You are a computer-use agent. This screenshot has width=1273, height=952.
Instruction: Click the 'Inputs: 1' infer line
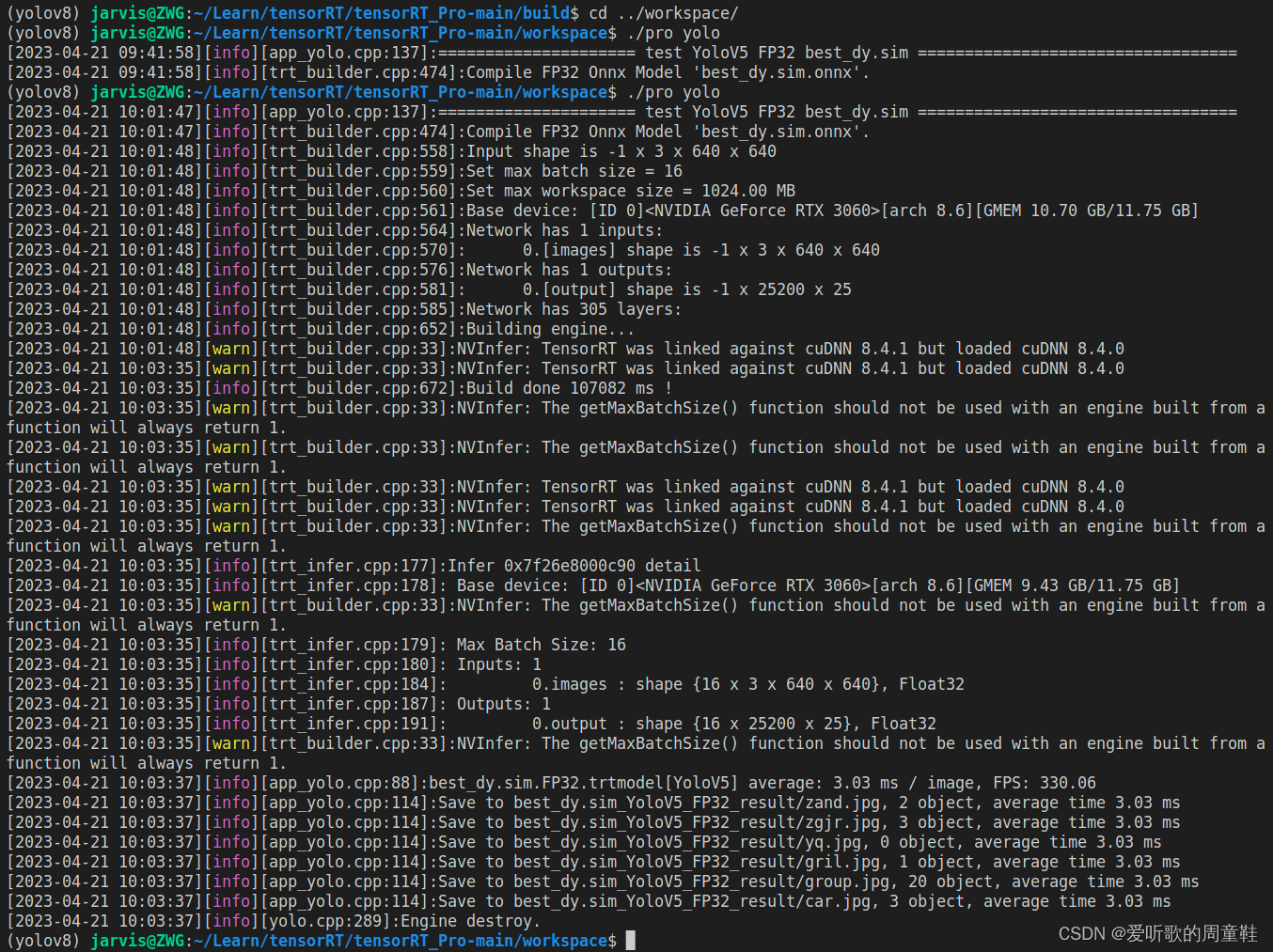click(499, 664)
